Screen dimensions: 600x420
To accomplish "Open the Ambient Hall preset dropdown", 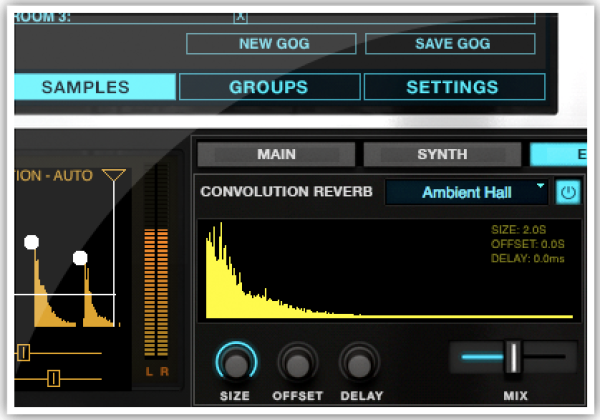I will click(466, 192).
